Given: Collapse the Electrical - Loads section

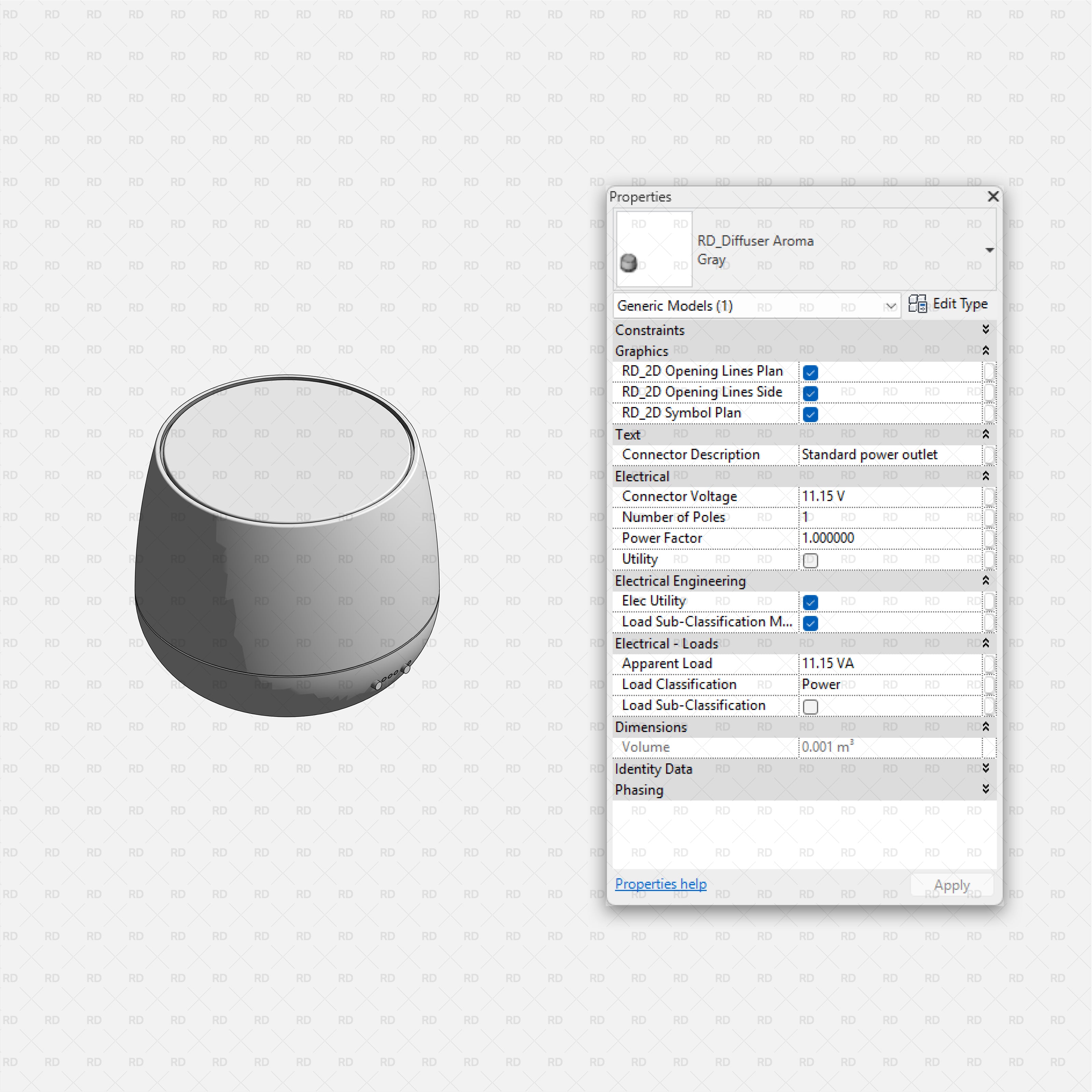Looking at the screenshot, I should click(x=986, y=643).
